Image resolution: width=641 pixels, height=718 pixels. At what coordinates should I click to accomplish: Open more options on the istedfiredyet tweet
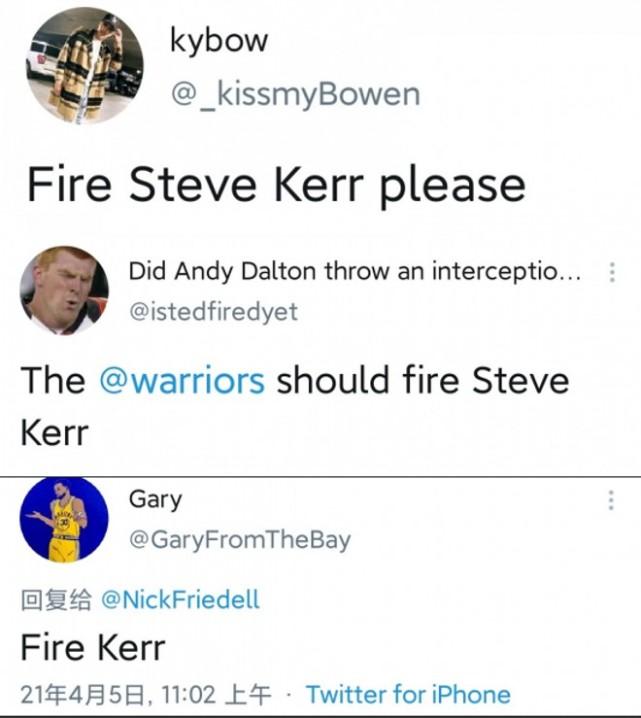pyautogui.click(x=612, y=272)
